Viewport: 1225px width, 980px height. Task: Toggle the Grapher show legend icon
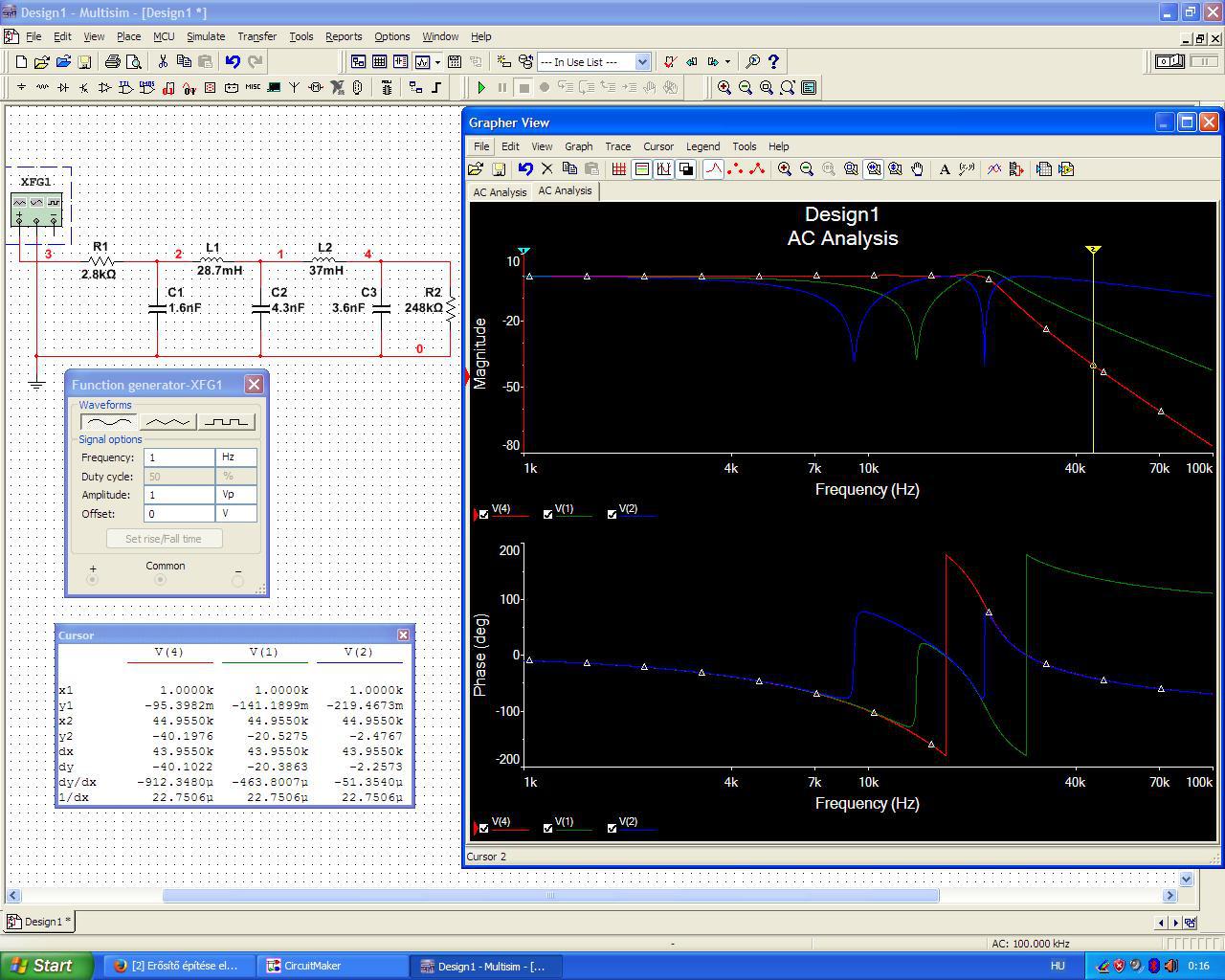pyautogui.click(x=641, y=169)
